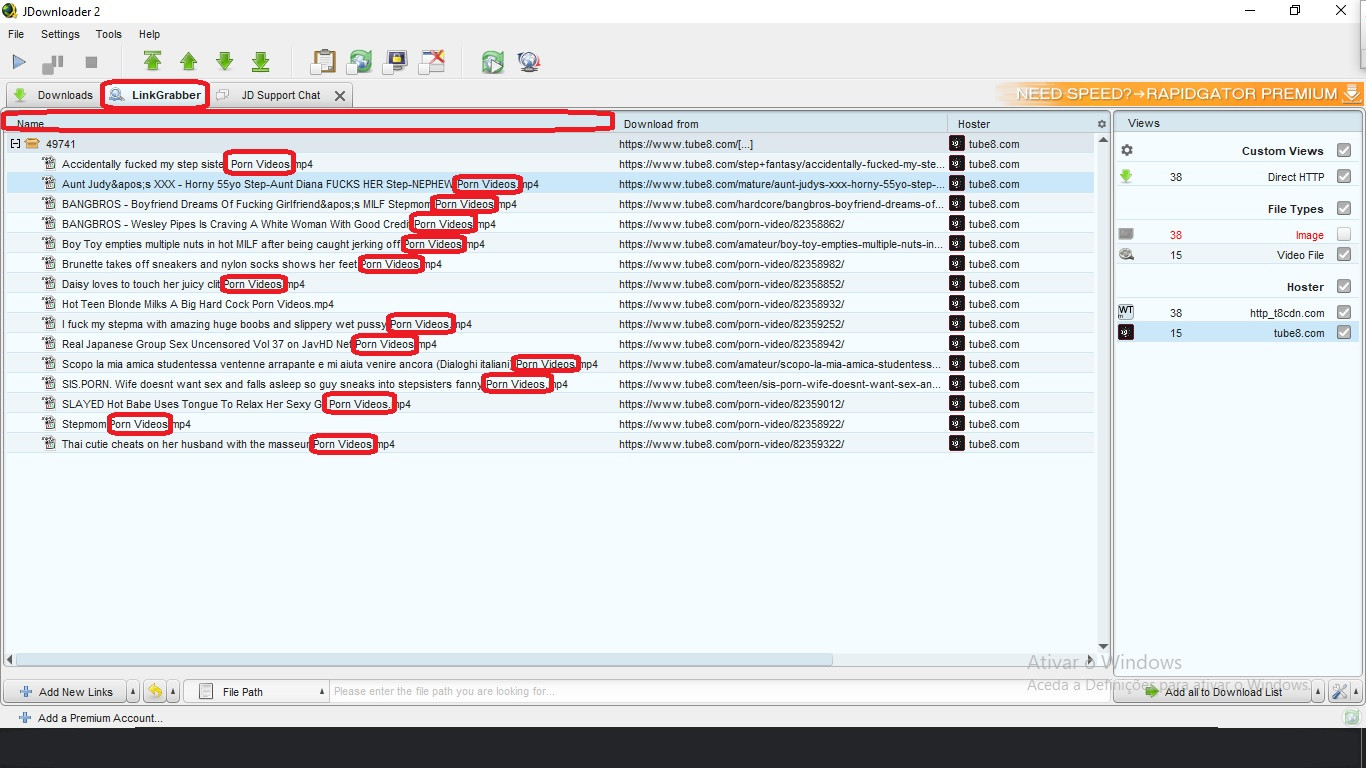Click the Image file type icon

coord(1126,235)
